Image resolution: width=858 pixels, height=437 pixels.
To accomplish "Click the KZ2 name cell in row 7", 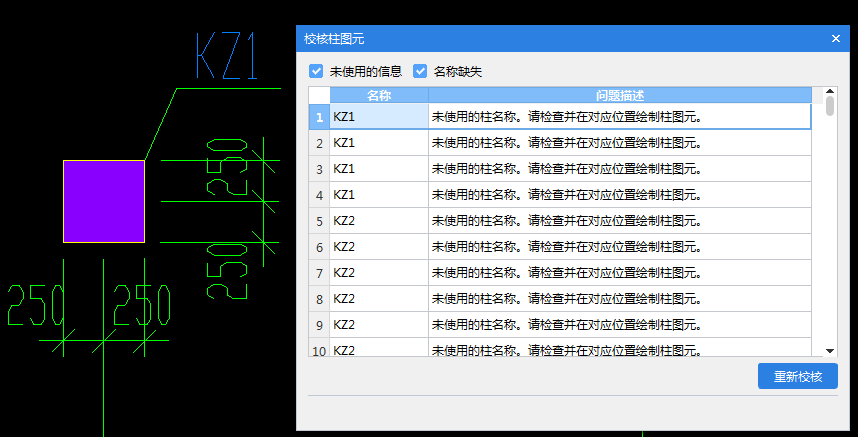I will click(x=379, y=273).
